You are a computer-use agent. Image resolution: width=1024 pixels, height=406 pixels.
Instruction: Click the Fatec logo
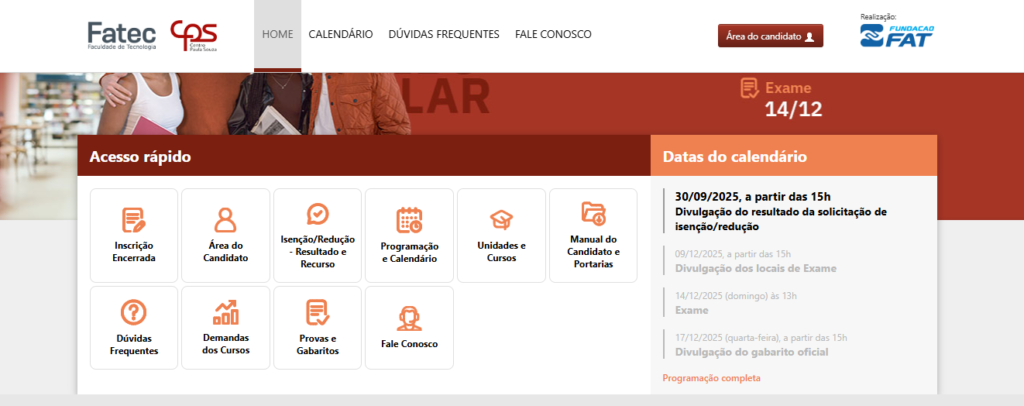click(x=121, y=36)
